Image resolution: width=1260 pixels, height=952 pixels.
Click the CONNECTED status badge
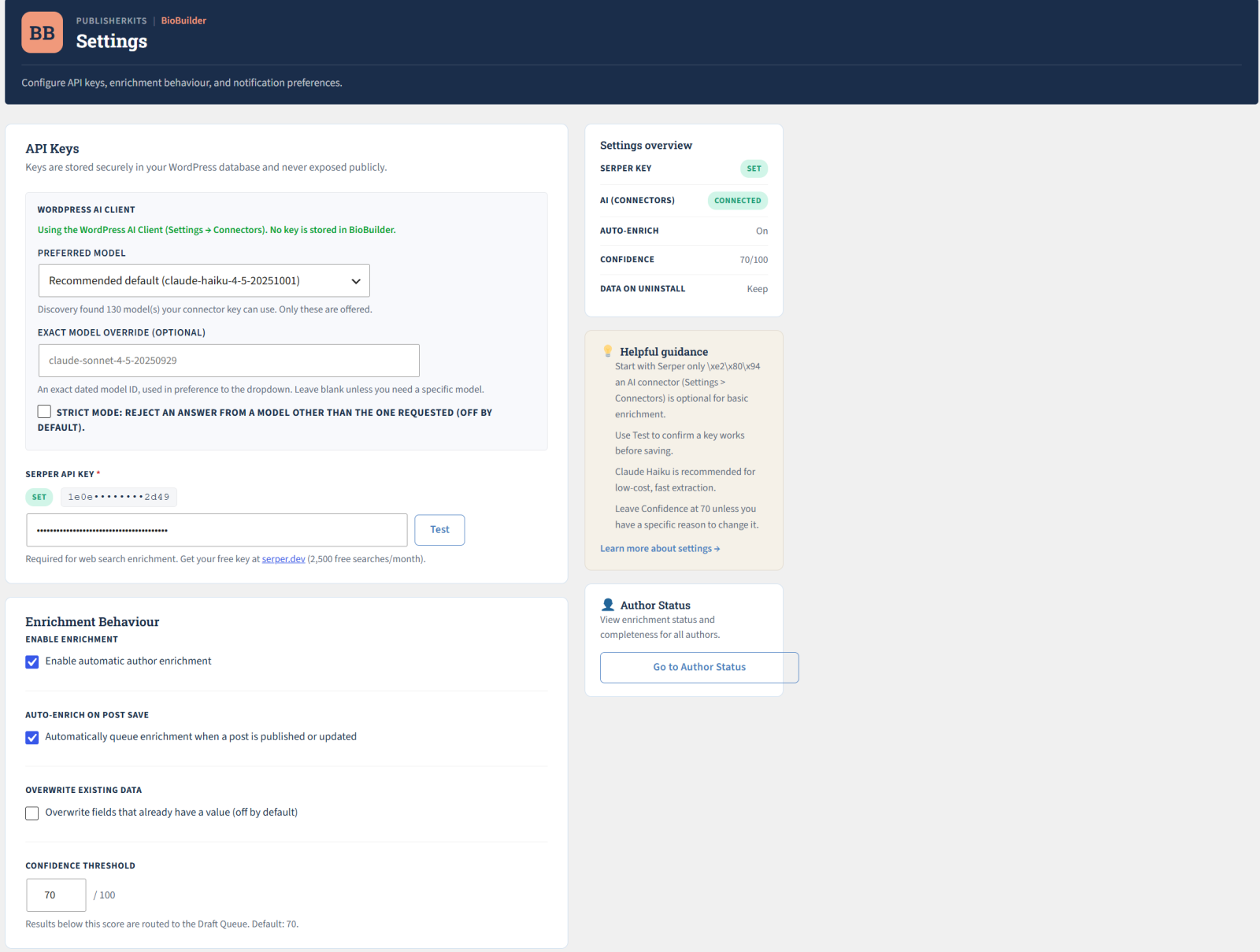click(x=737, y=201)
